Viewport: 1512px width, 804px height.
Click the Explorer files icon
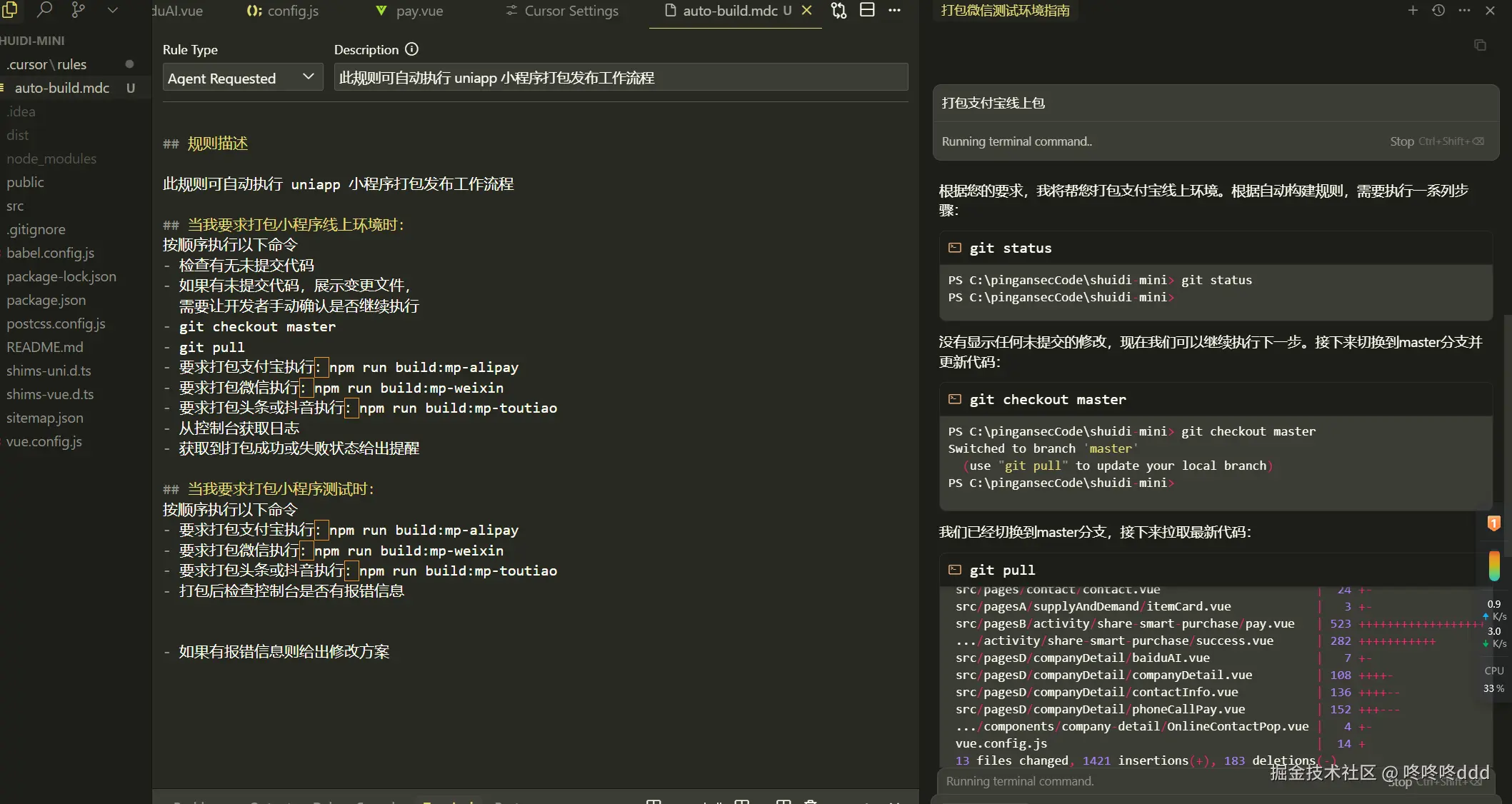point(10,9)
